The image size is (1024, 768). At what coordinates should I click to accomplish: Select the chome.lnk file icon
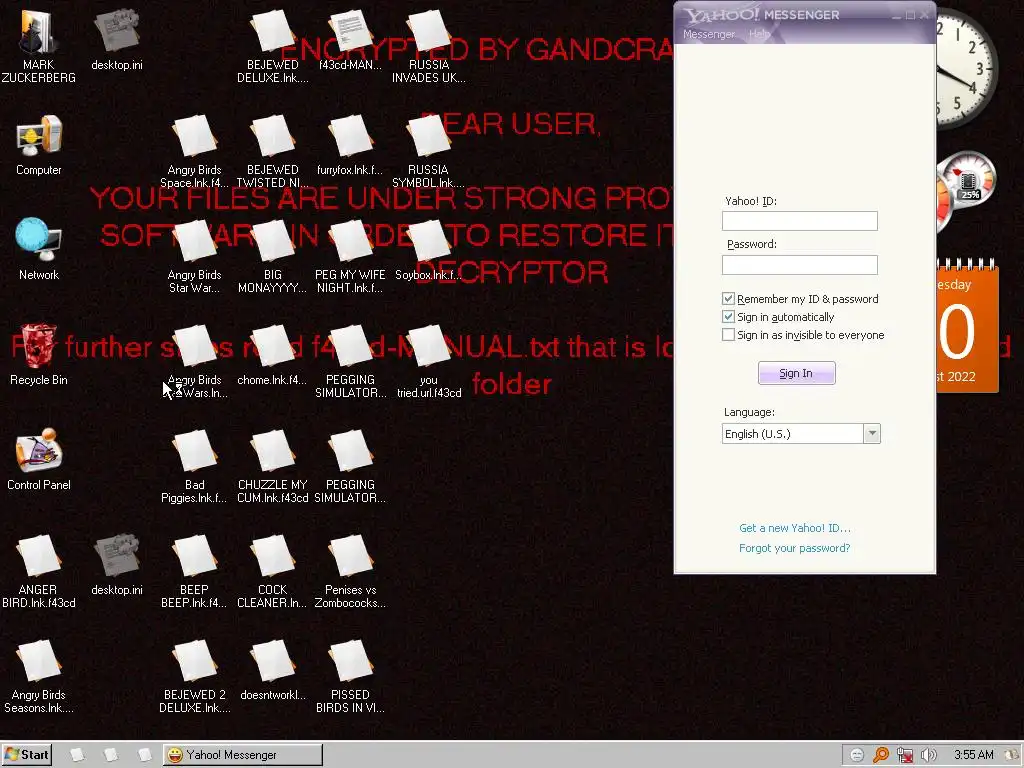(x=272, y=355)
